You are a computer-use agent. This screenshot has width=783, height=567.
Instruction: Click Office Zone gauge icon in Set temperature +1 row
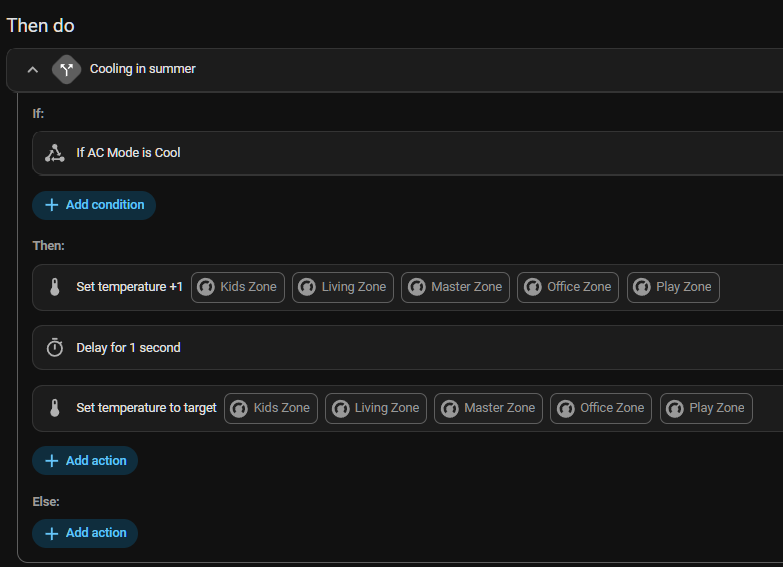click(533, 287)
